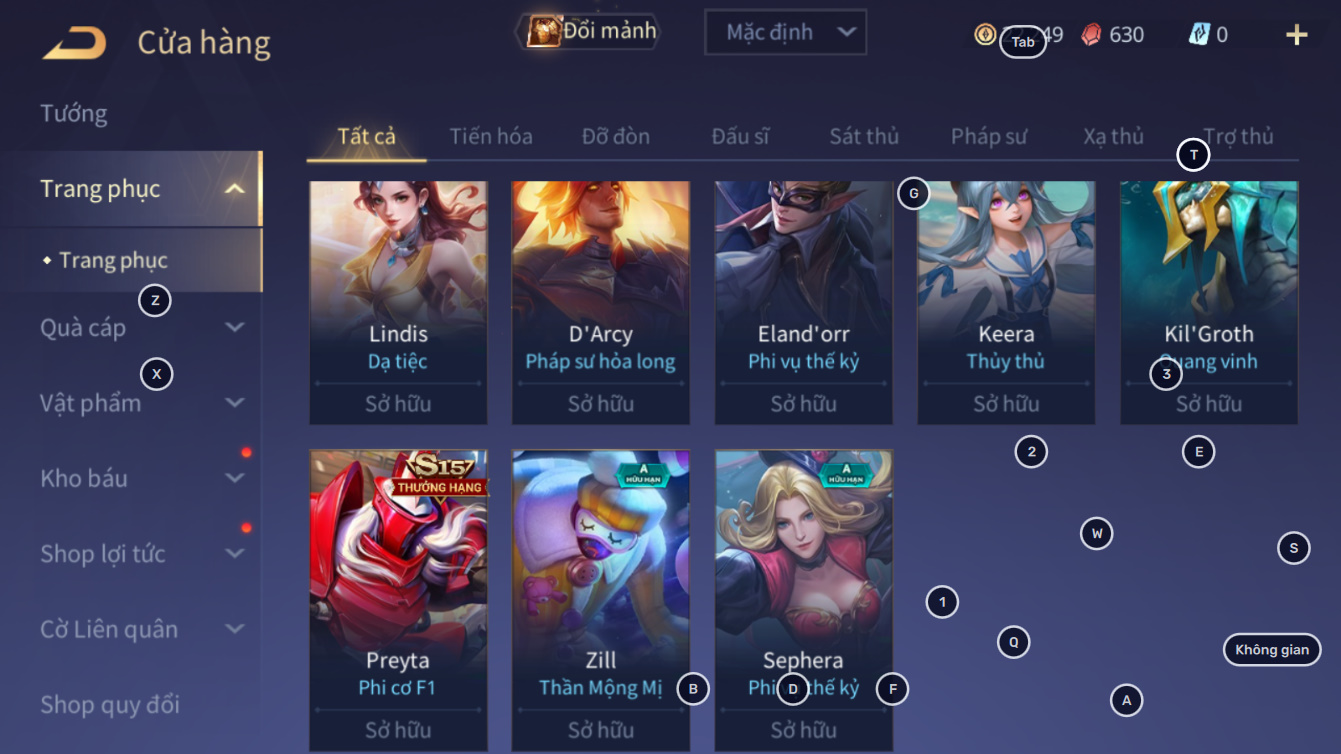
Task: Switch to the Tiến hóa tab
Action: (x=491, y=136)
